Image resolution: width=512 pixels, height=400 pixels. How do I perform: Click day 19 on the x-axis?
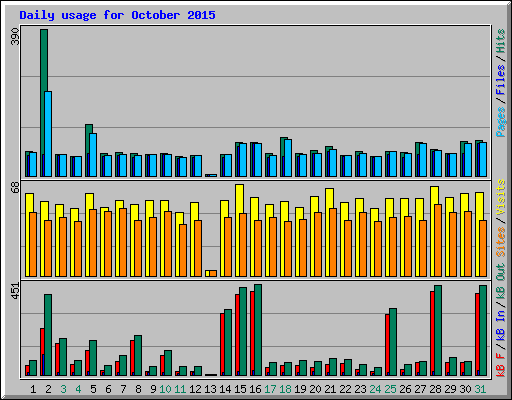[300, 389]
